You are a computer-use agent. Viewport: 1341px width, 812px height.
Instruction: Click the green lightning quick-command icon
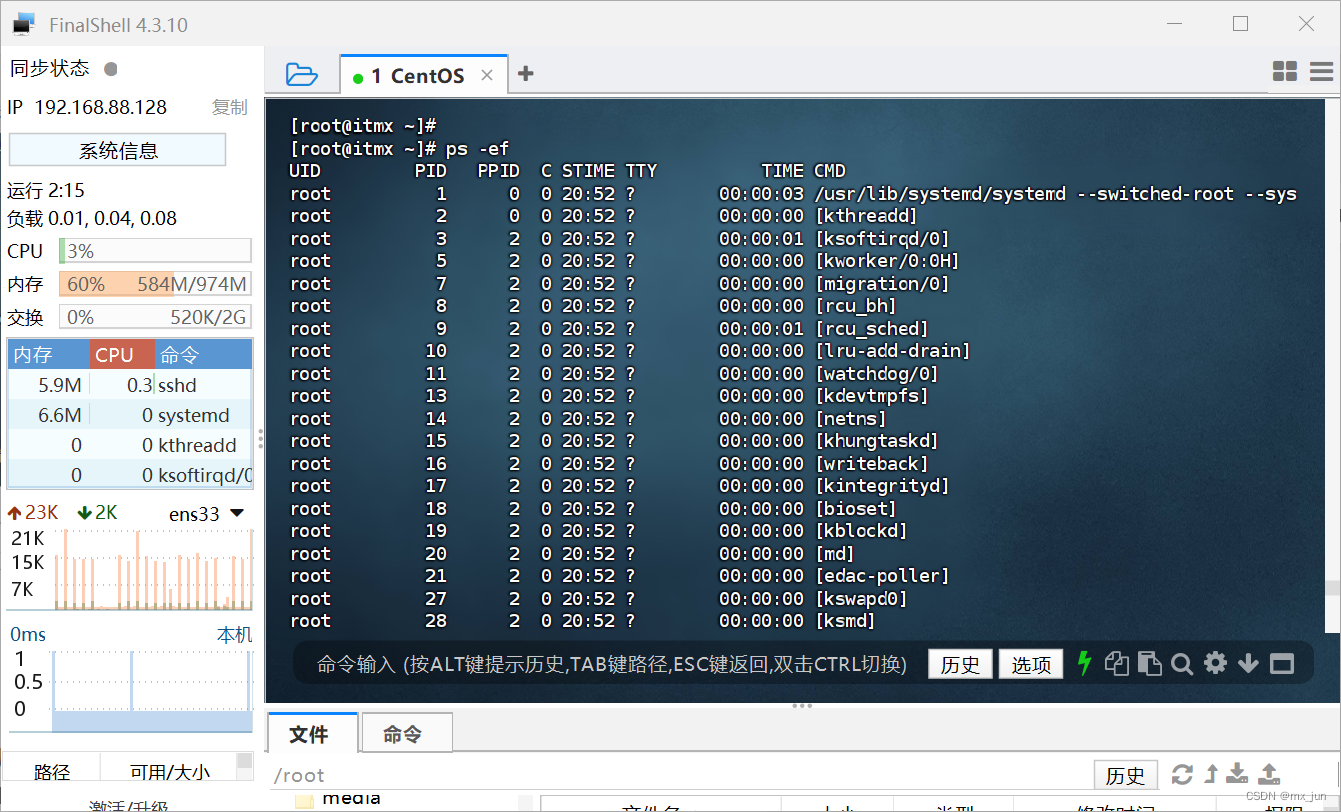tap(1084, 662)
